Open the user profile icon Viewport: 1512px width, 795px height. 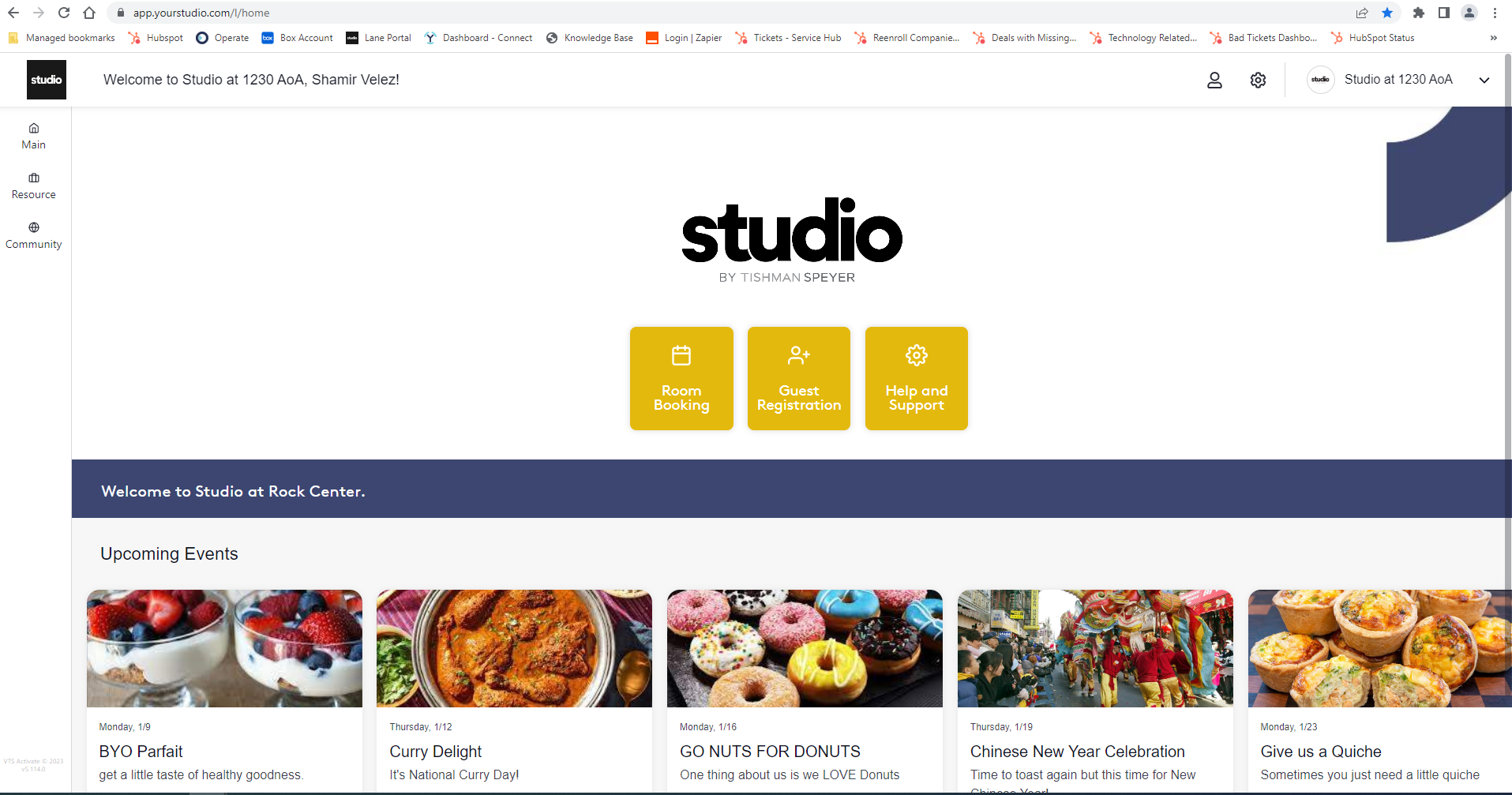pos(1214,80)
